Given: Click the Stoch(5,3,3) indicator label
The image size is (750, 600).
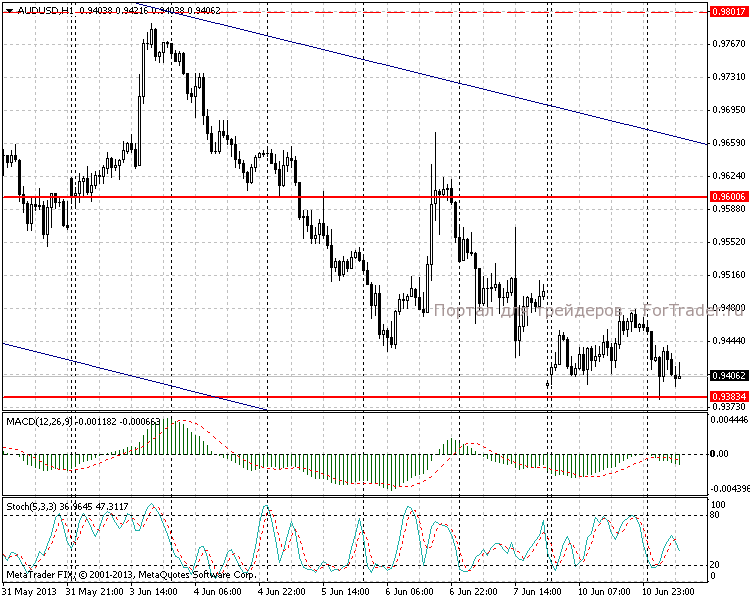Looking at the screenshot, I should [x=32, y=507].
